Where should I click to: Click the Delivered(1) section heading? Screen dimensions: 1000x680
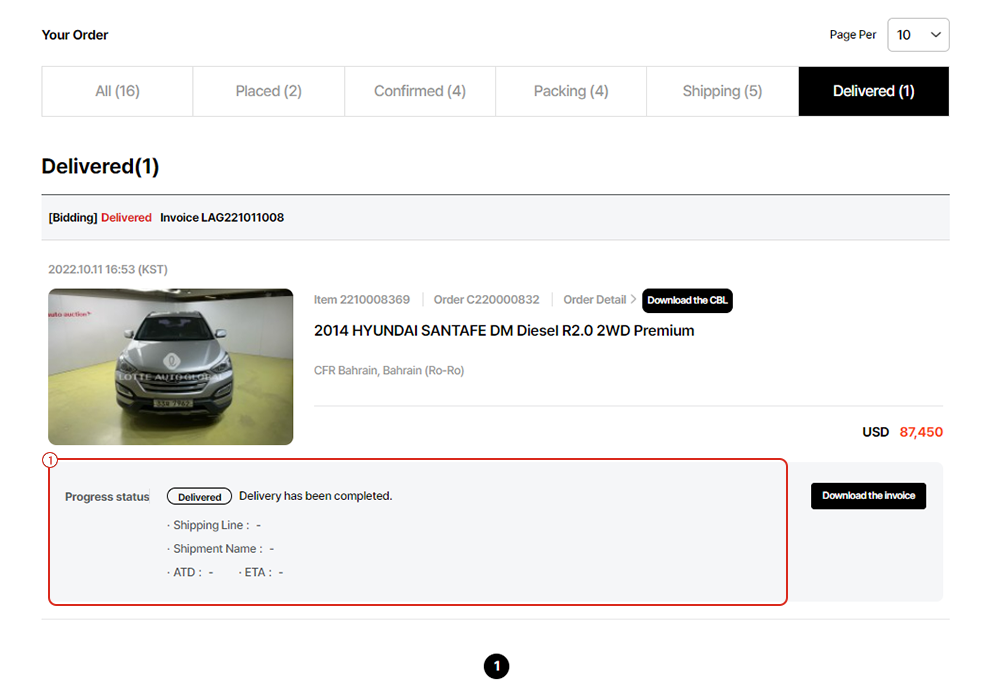(100, 166)
